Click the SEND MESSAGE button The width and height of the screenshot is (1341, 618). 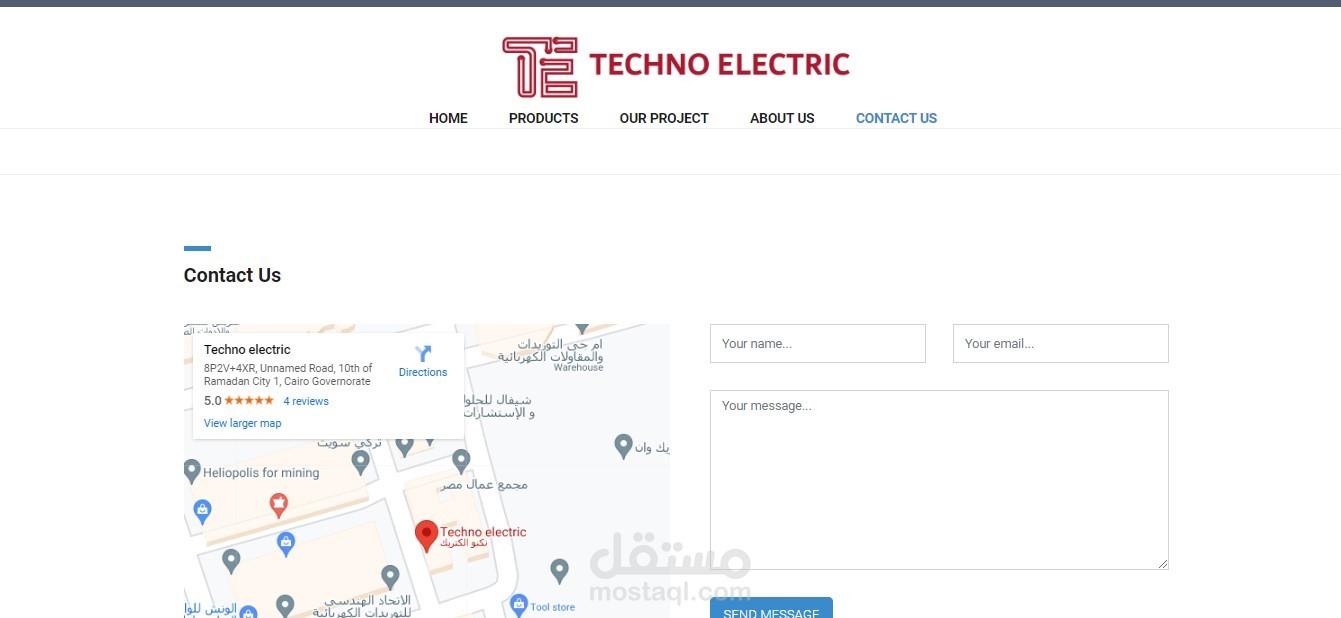tap(771, 608)
